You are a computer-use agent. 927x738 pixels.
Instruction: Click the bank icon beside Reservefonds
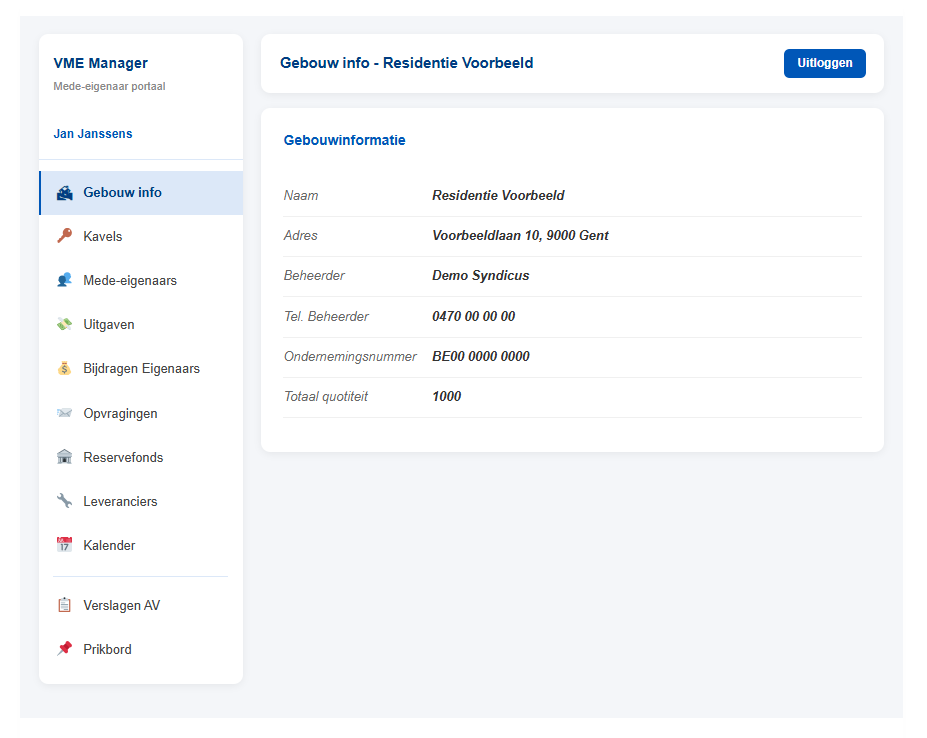pyautogui.click(x=64, y=457)
